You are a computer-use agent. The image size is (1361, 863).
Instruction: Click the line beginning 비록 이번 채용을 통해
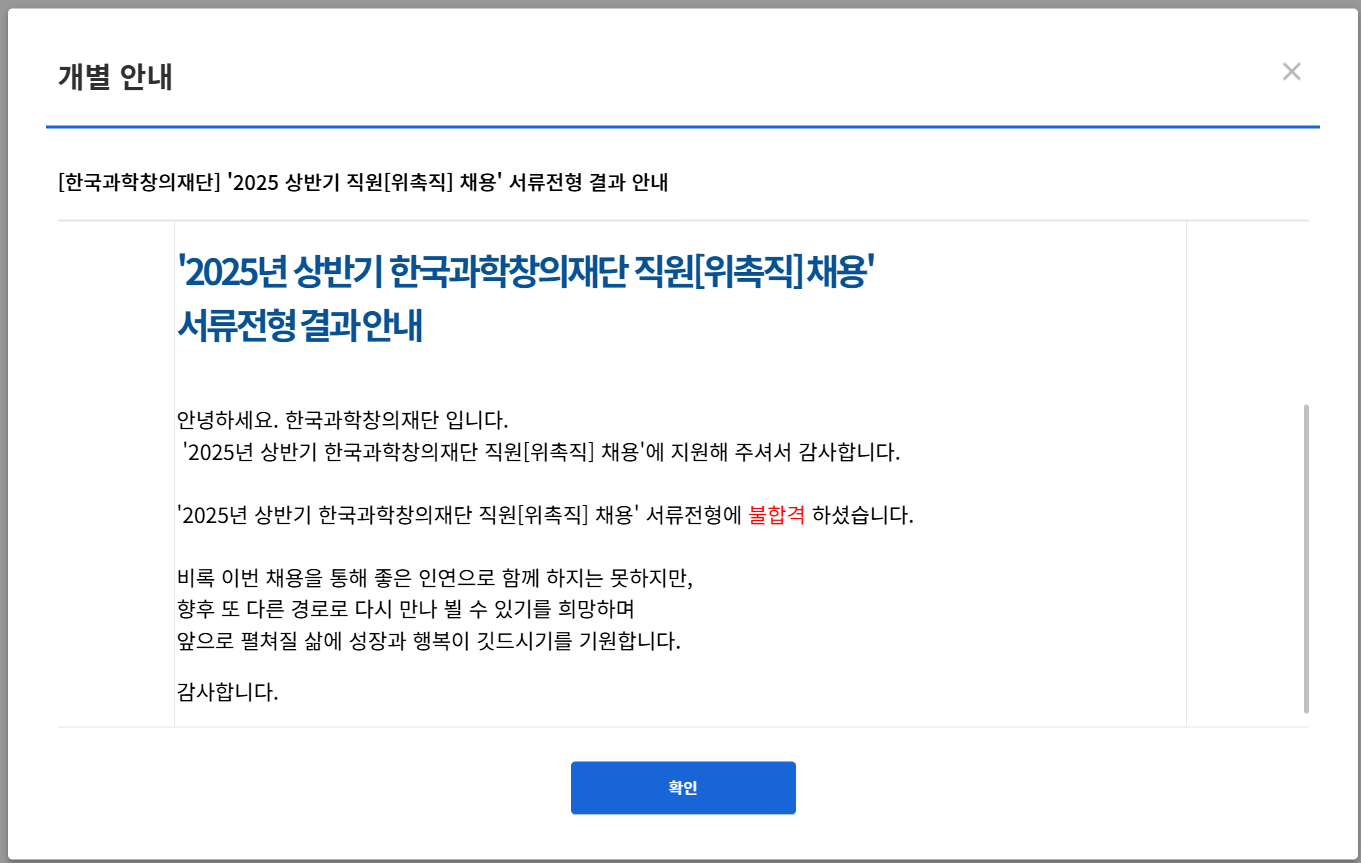(434, 579)
